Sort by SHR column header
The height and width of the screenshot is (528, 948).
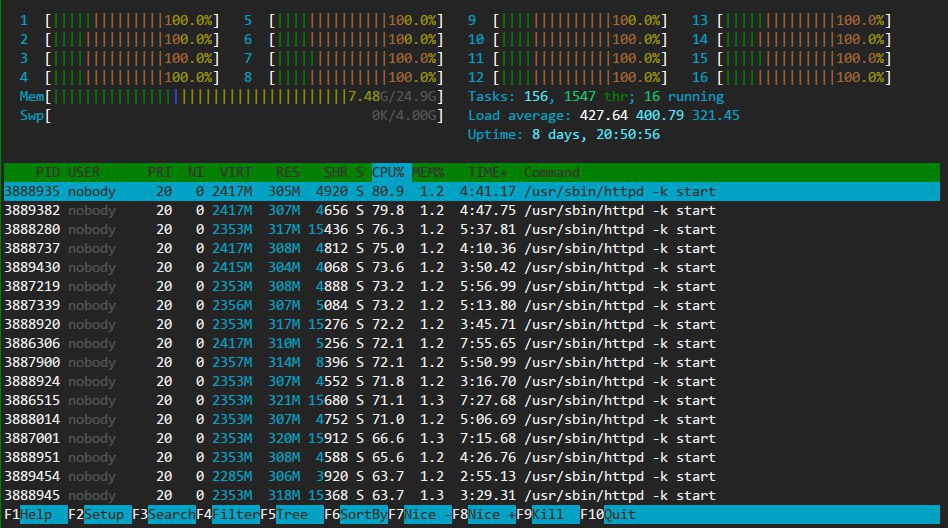[x=336, y=172]
